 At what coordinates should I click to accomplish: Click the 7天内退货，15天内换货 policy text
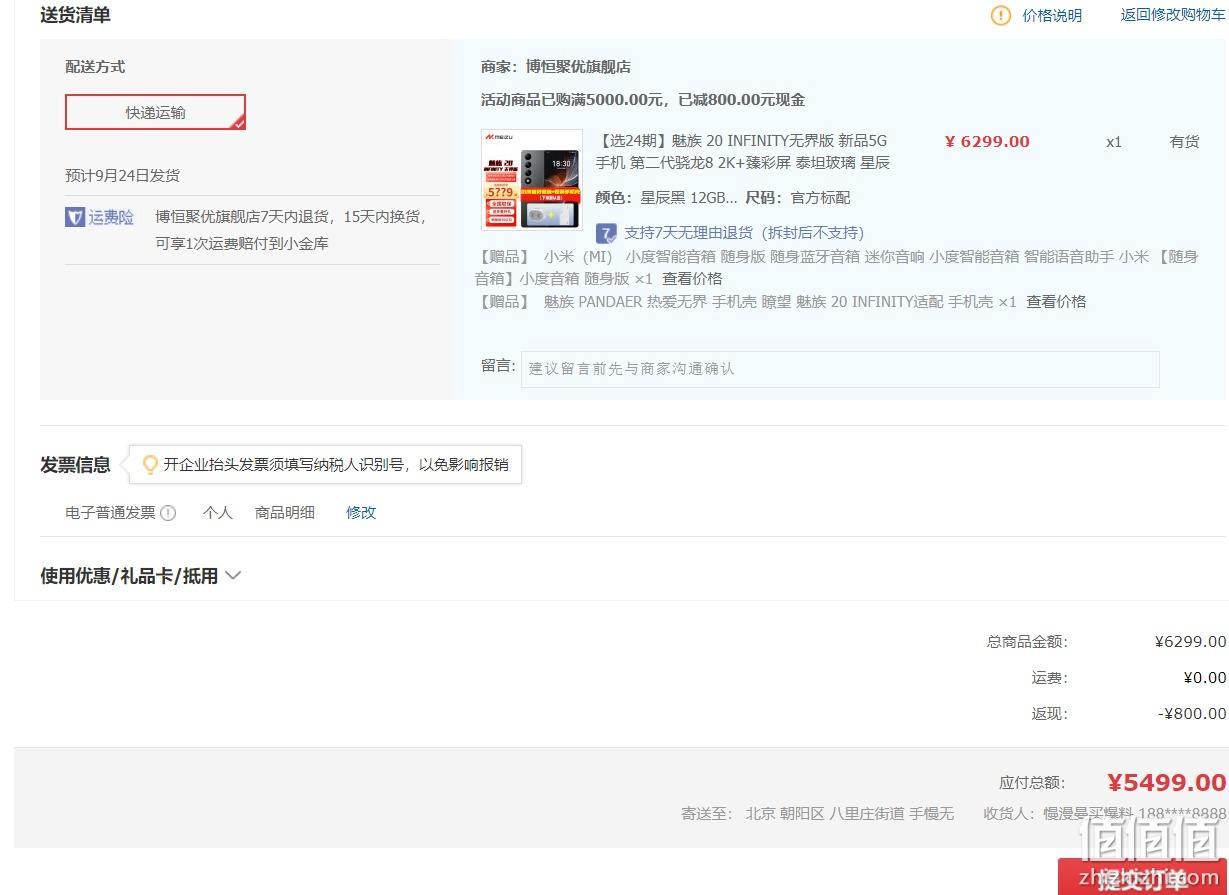click(x=291, y=230)
